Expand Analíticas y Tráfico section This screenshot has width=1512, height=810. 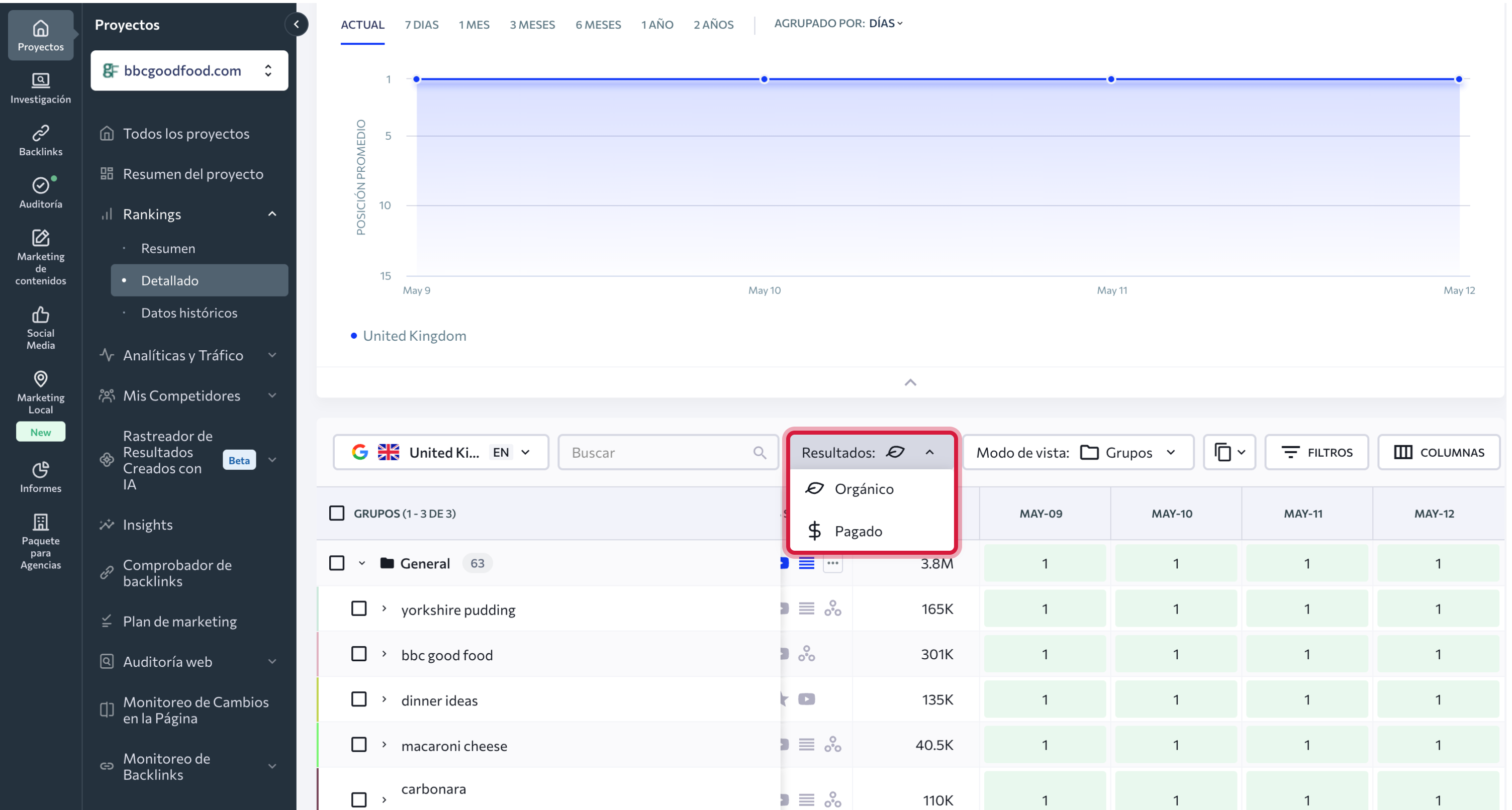click(x=272, y=355)
